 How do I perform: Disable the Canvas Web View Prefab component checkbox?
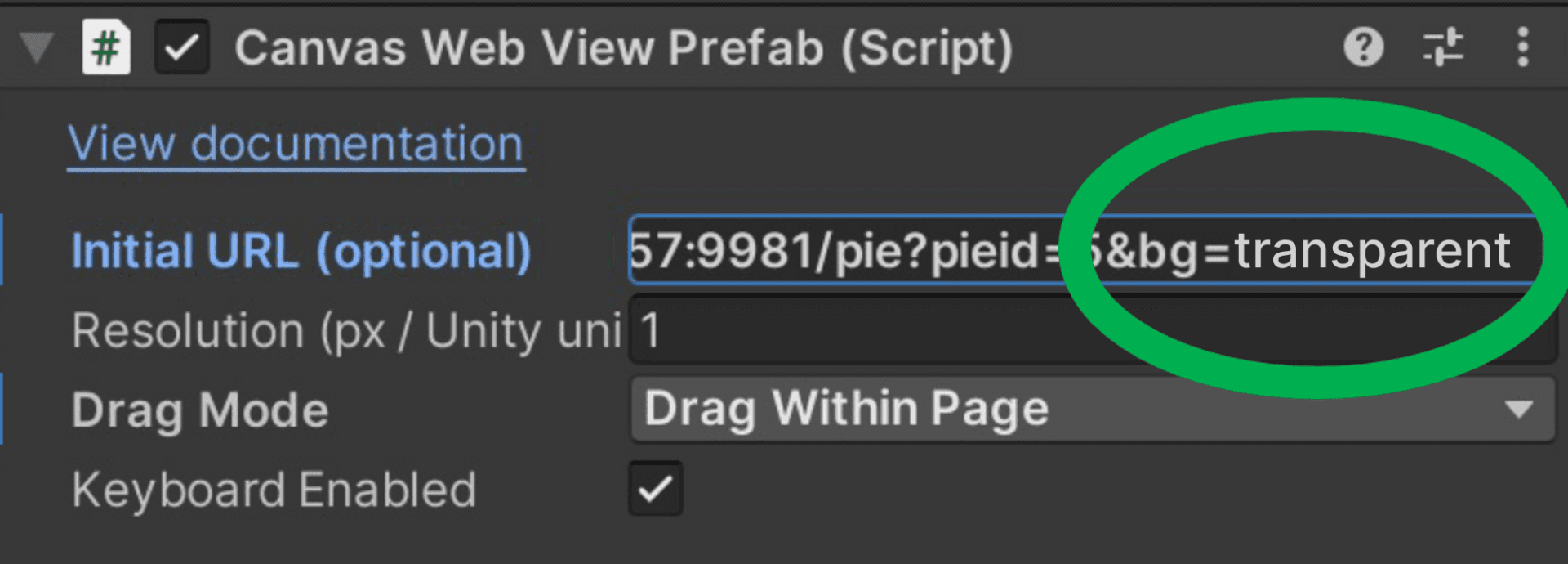pos(181,47)
